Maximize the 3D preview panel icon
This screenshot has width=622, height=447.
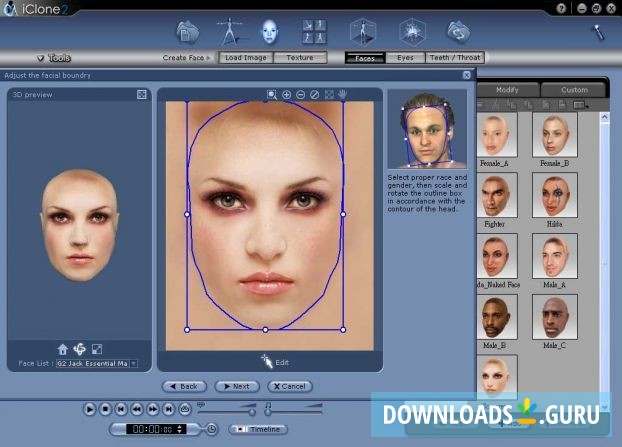142,94
